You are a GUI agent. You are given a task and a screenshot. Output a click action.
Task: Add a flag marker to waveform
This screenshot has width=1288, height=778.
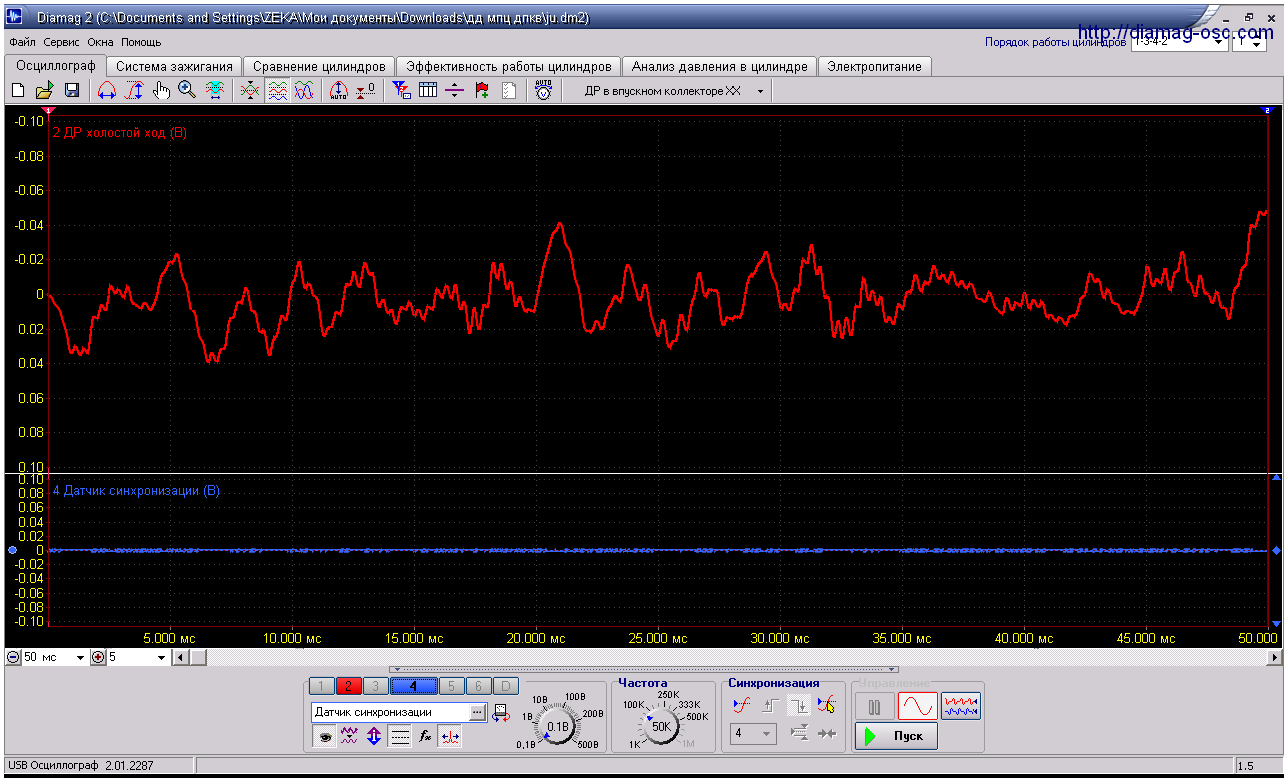(482, 91)
